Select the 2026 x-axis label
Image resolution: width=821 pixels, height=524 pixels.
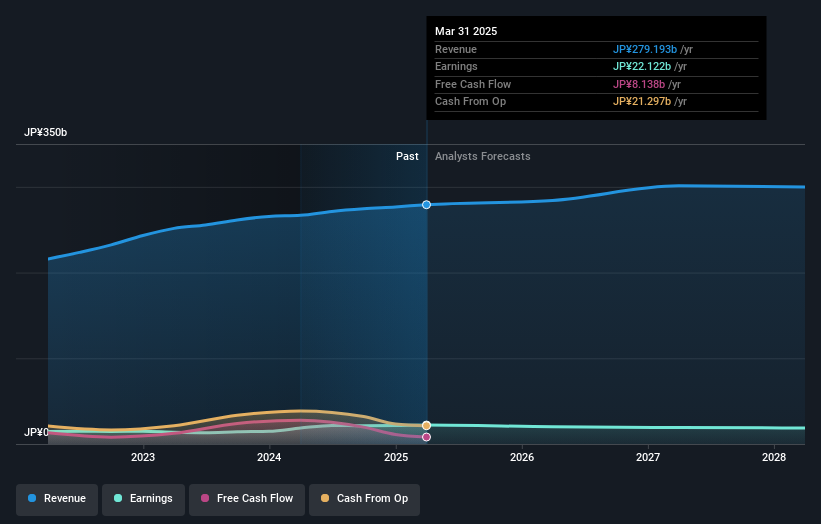click(x=522, y=458)
